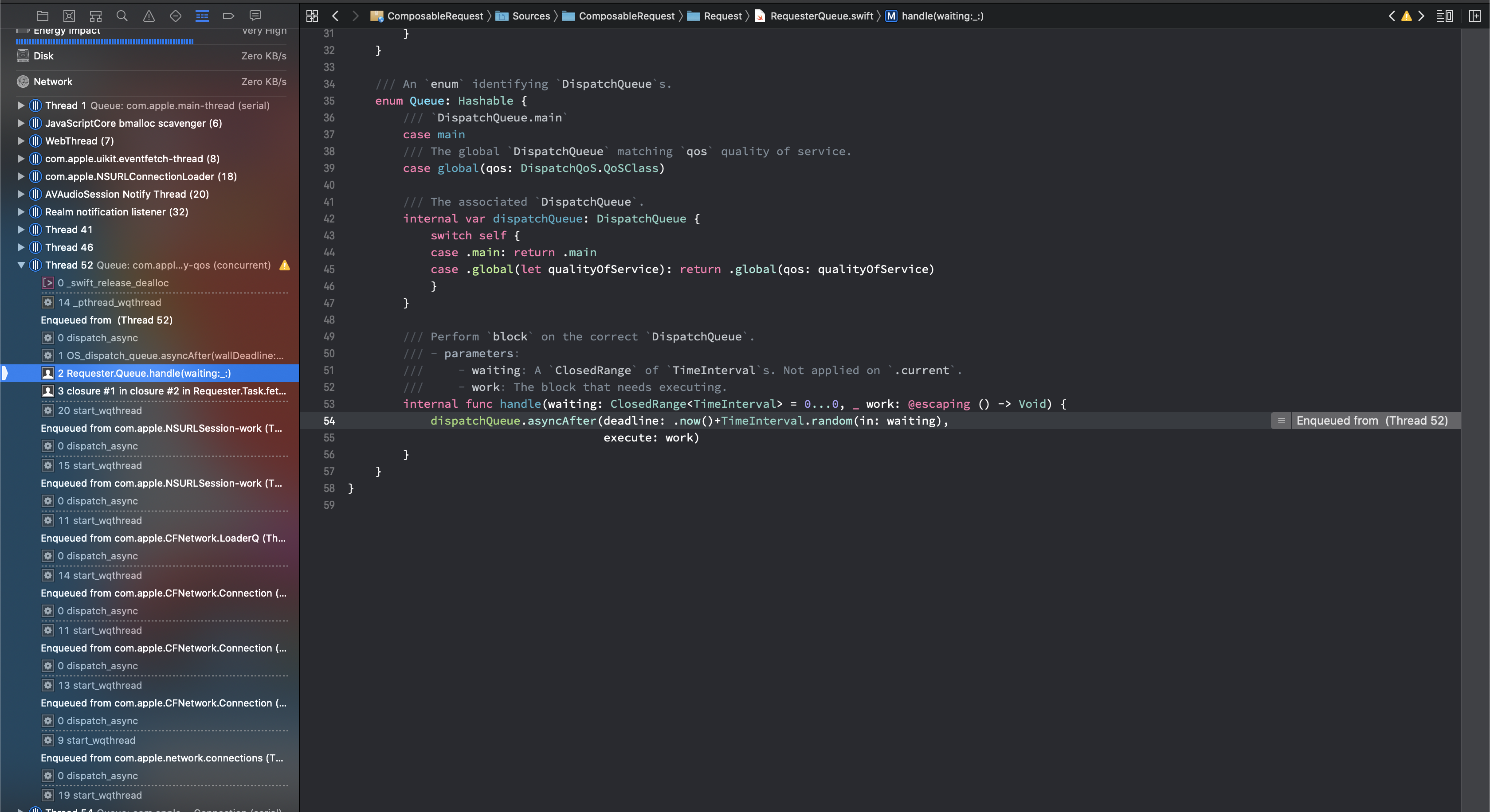Screen dimensions: 1490x812
Task: Show the Issue navigator warning icon
Action: (149, 16)
